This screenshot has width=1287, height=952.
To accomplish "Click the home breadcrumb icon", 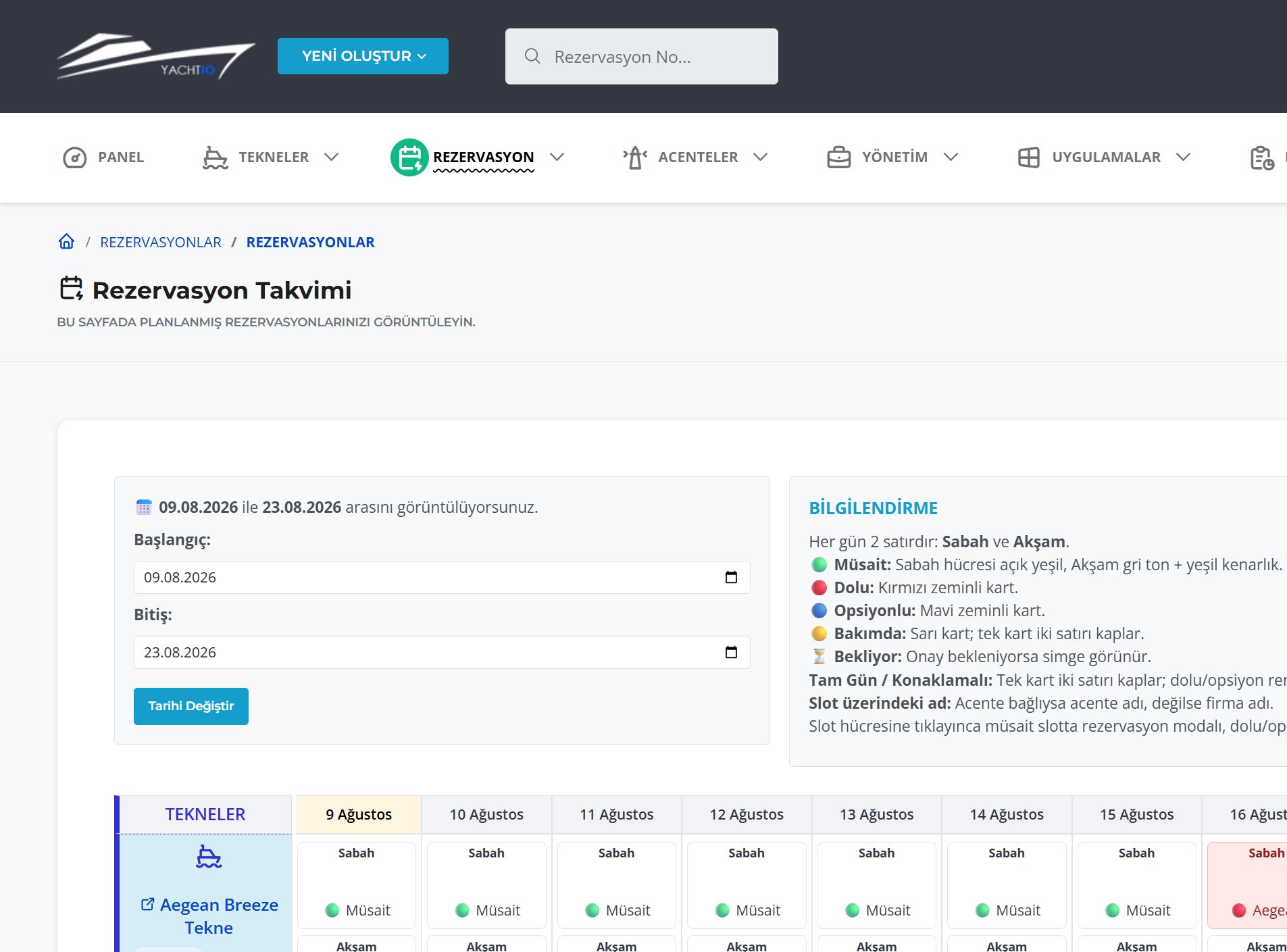I will click(66, 241).
